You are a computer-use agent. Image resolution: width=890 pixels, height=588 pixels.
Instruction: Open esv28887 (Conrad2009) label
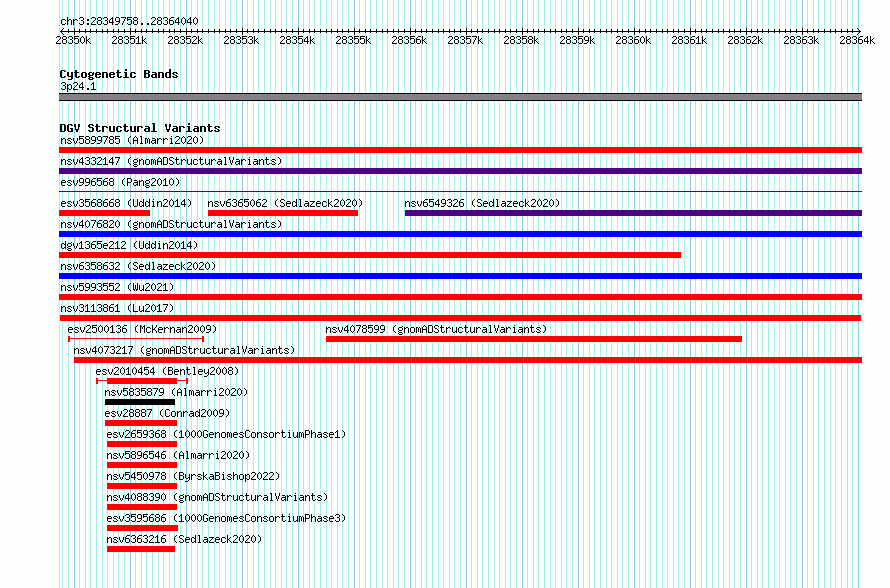click(167, 413)
